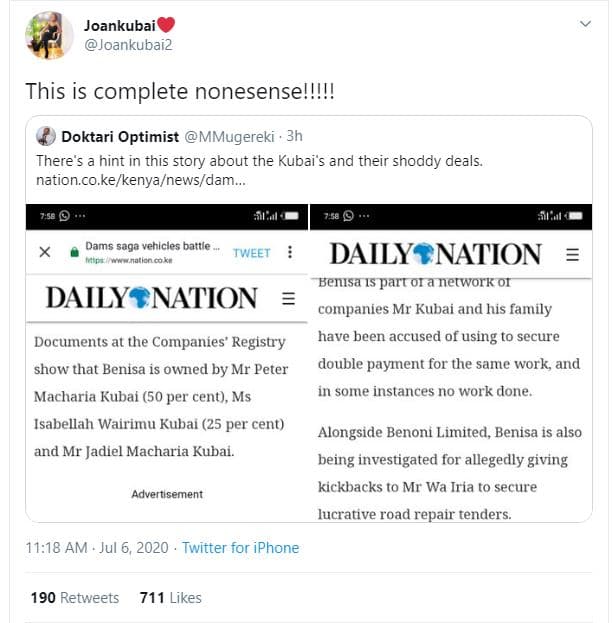Click the green padlock security icon
613x623 pixels.
[x=74, y=253]
